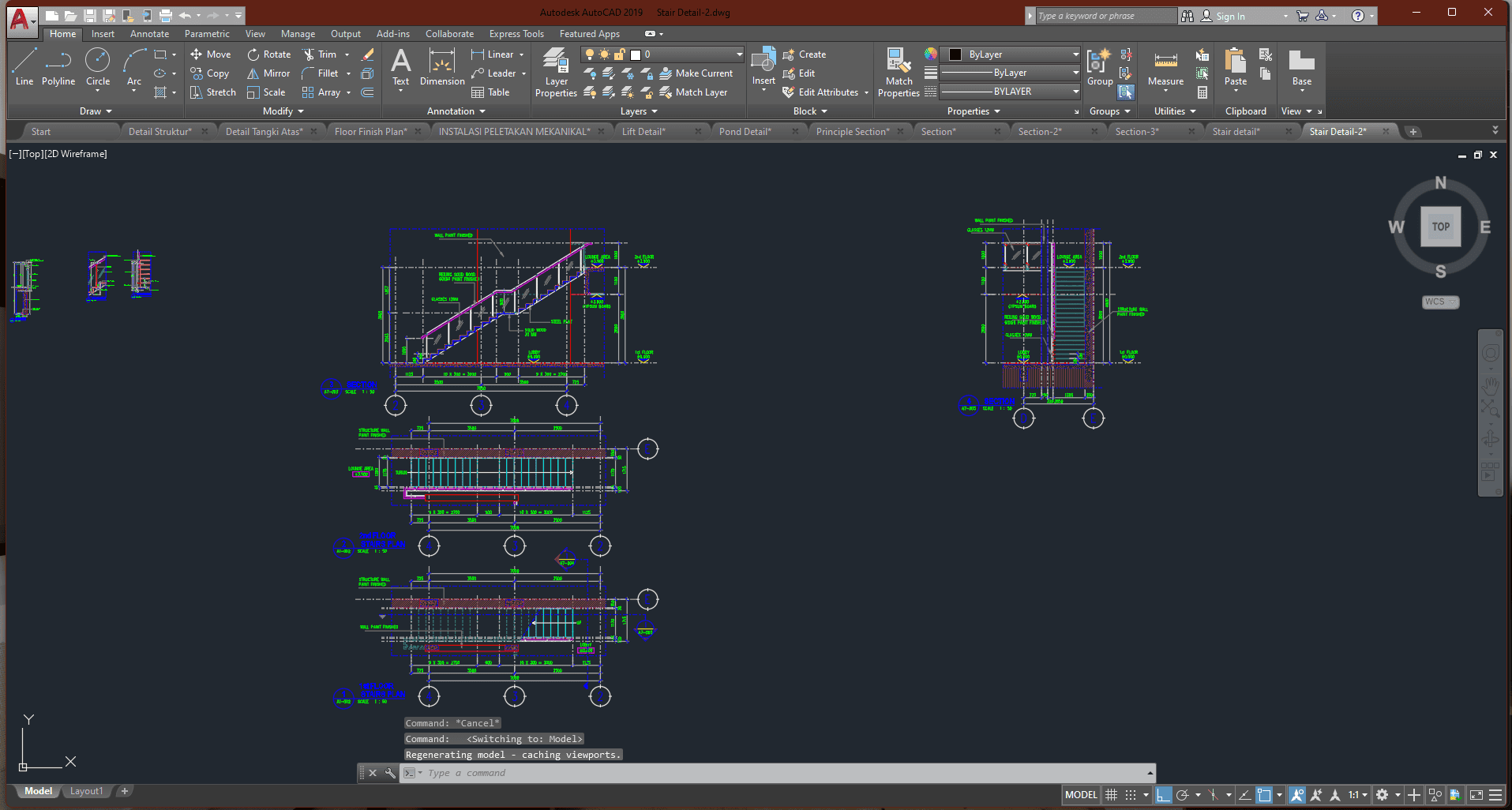
Task: Toggle drawing grid display in status bar
Action: click(x=1111, y=795)
